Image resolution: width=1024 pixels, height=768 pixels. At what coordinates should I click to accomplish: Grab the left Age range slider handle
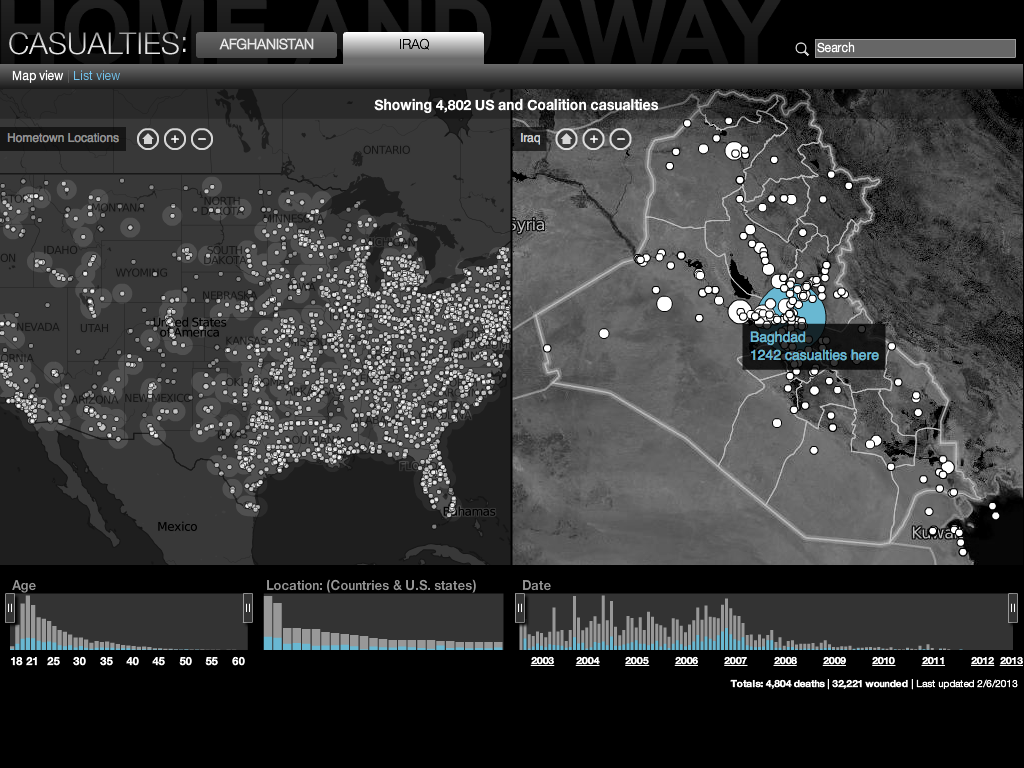(x=11, y=607)
